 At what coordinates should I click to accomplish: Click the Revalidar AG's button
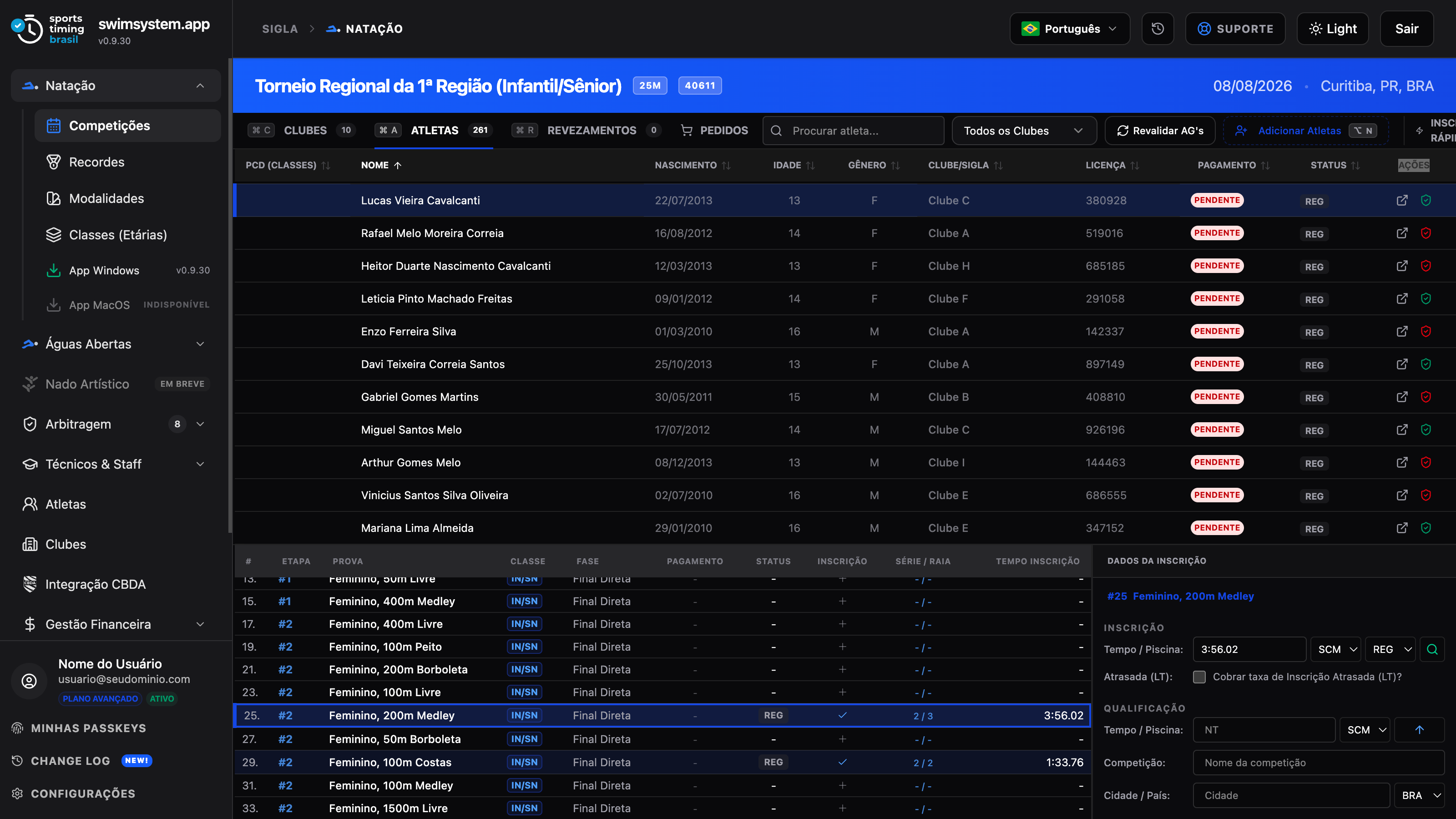pos(1160,131)
